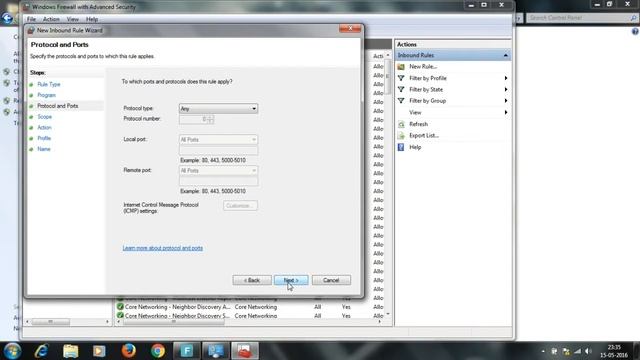Click the Next button
Viewport: 640px width, 360px height.
tap(291, 280)
